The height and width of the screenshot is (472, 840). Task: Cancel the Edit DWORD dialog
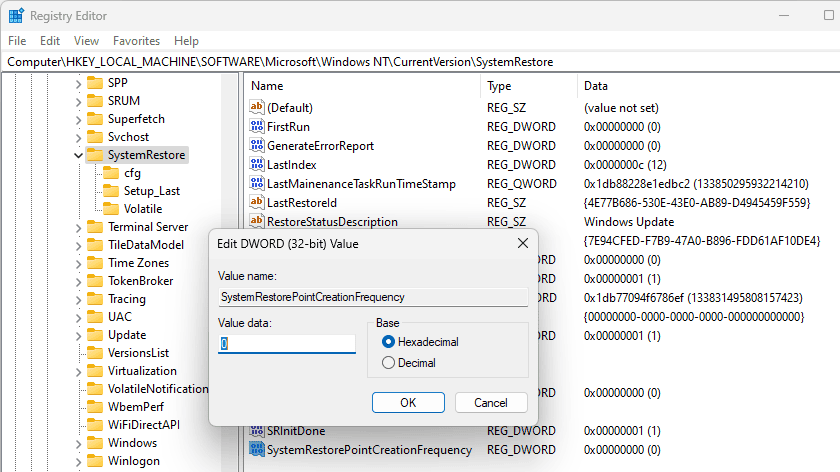click(x=491, y=402)
